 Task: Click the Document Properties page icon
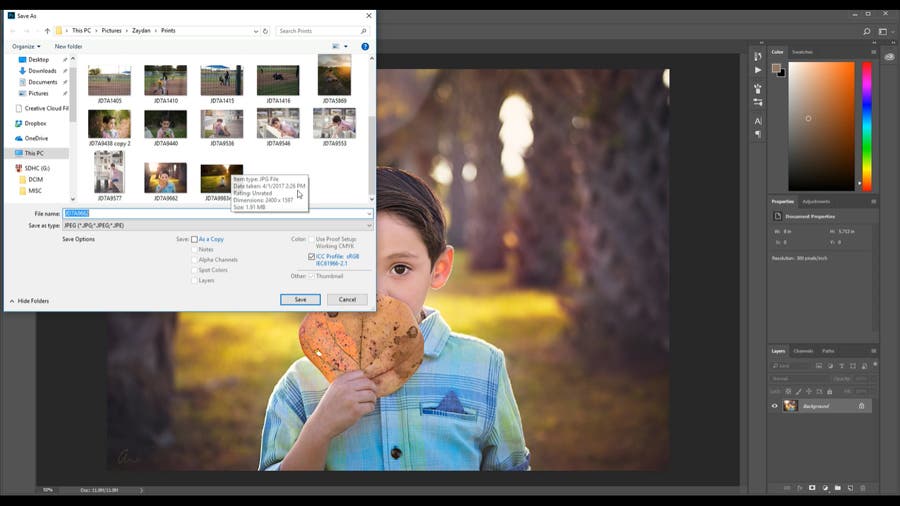click(777, 216)
